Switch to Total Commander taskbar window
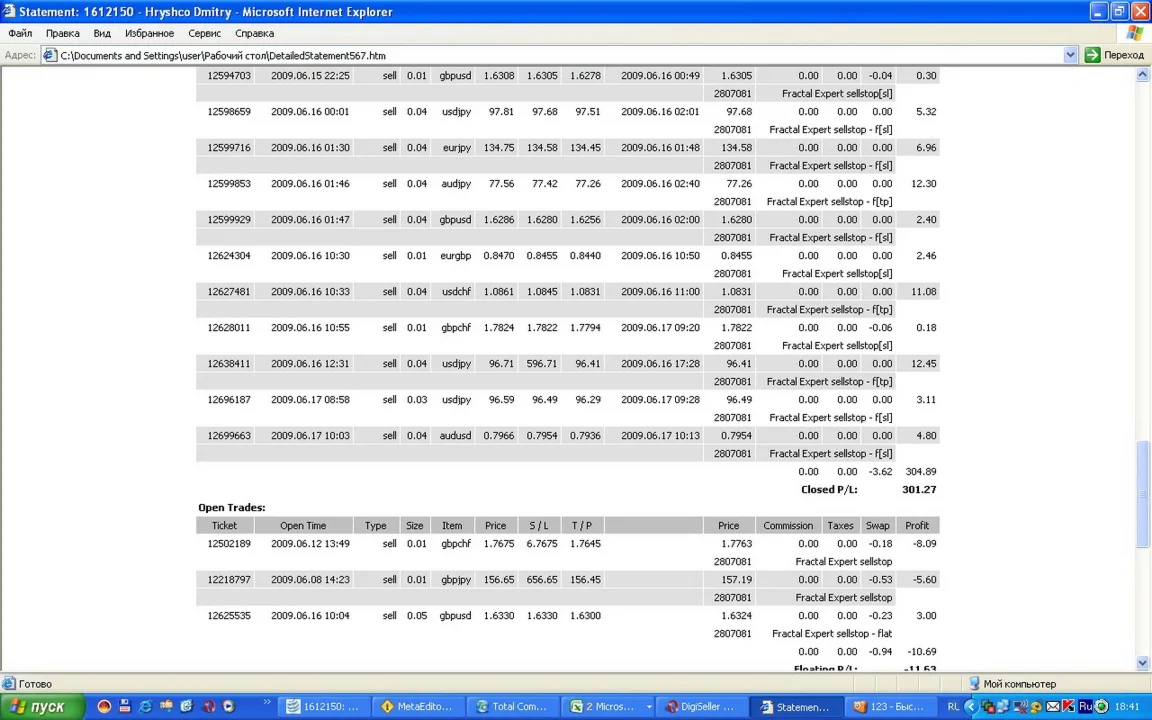Image resolution: width=1152 pixels, height=720 pixels. click(x=512, y=707)
